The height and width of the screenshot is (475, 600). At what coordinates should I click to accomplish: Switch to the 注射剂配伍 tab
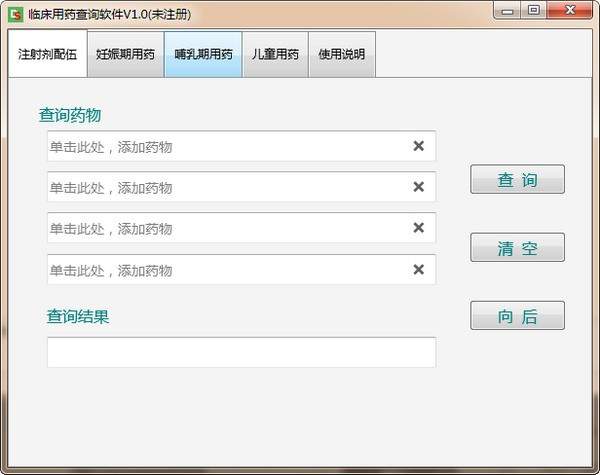pyautogui.click(x=47, y=54)
